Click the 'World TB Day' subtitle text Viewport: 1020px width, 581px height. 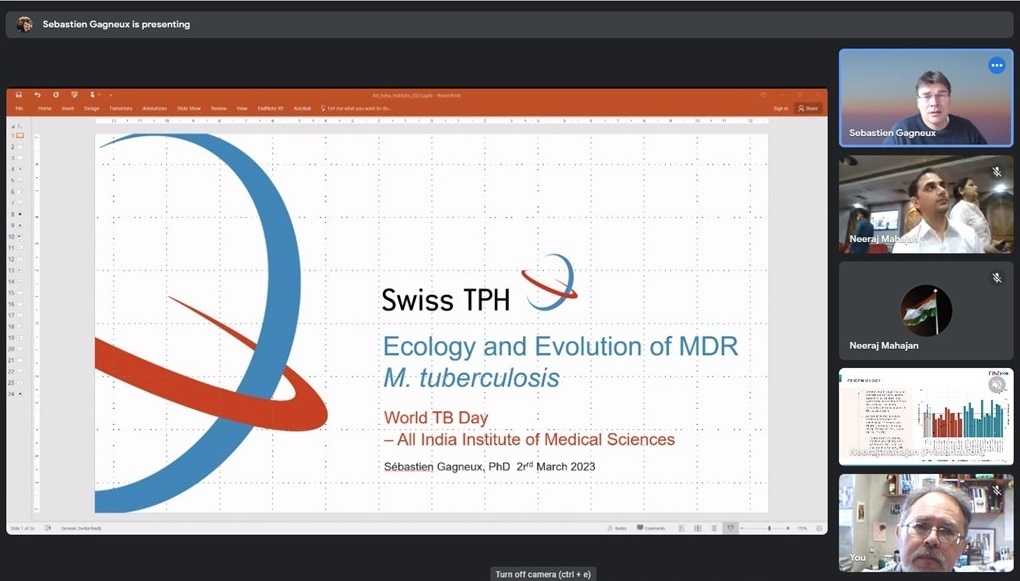point(436,418)
